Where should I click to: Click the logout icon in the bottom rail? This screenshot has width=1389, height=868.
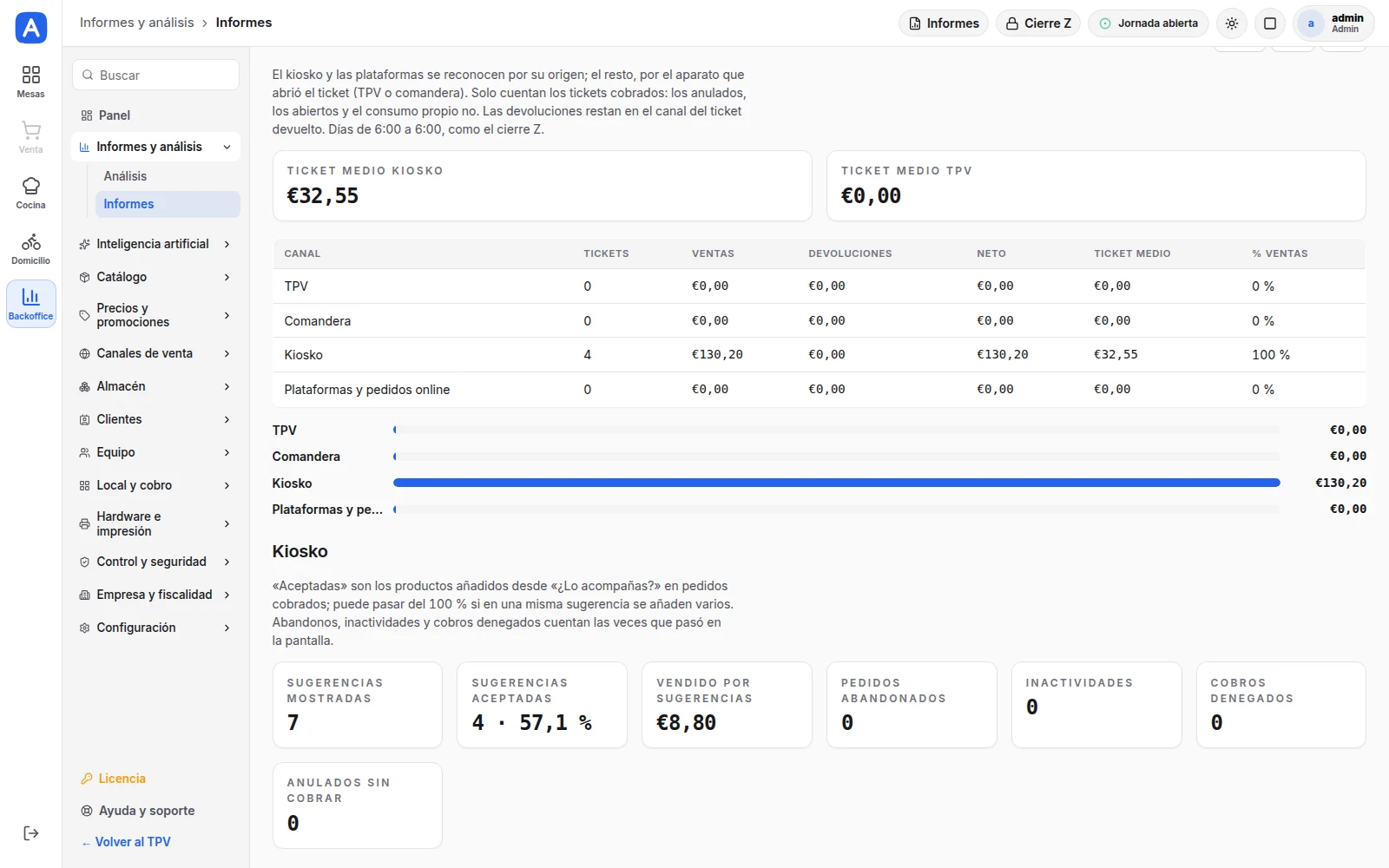point(31,833)
